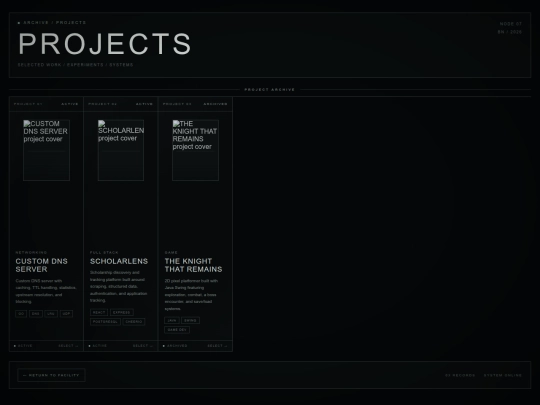The image size is (540, 405).
Task: Click the Project Archive section label
Action: pos(270,90)
